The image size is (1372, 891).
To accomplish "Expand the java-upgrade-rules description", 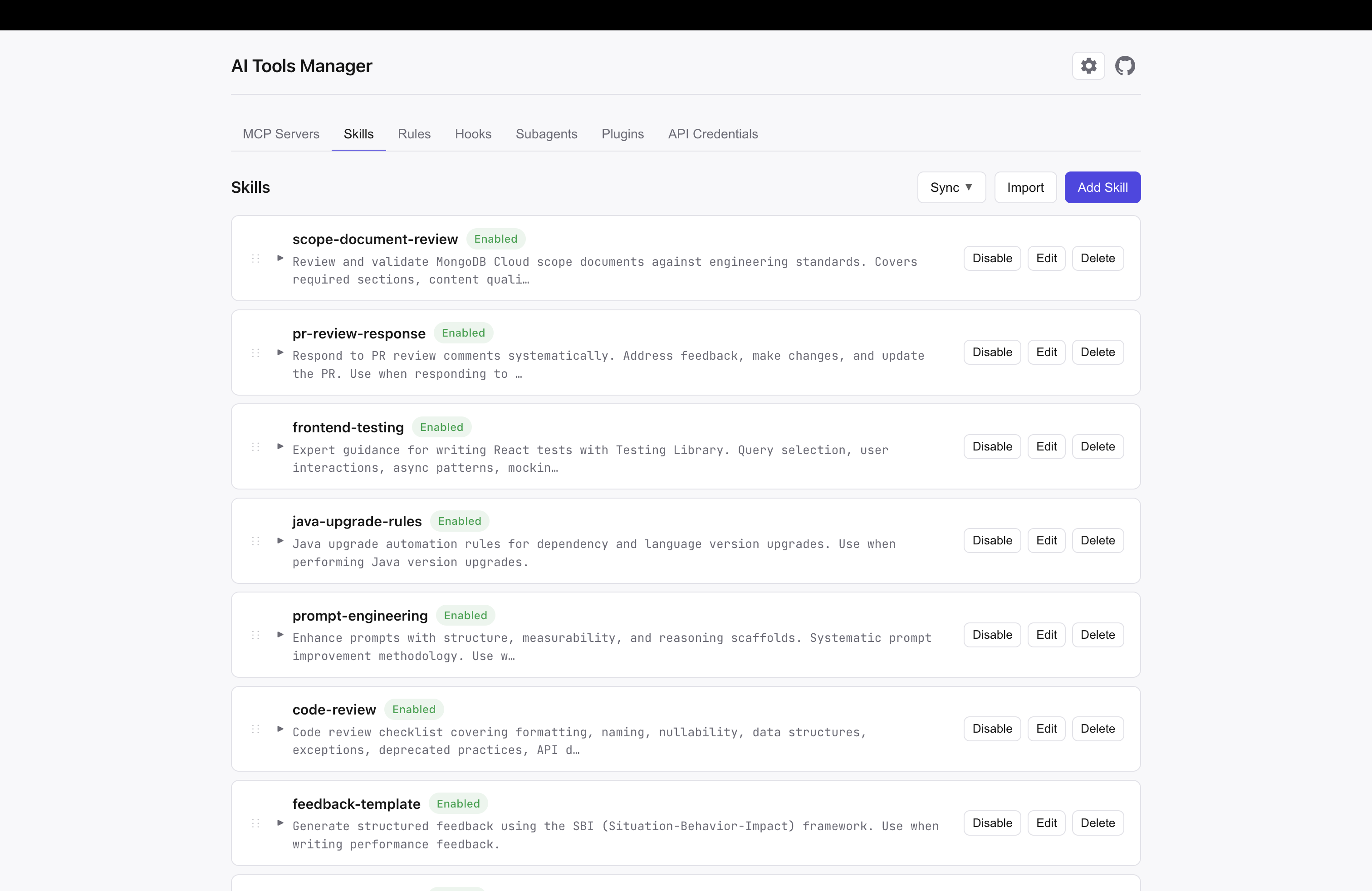I will (280, 541).
